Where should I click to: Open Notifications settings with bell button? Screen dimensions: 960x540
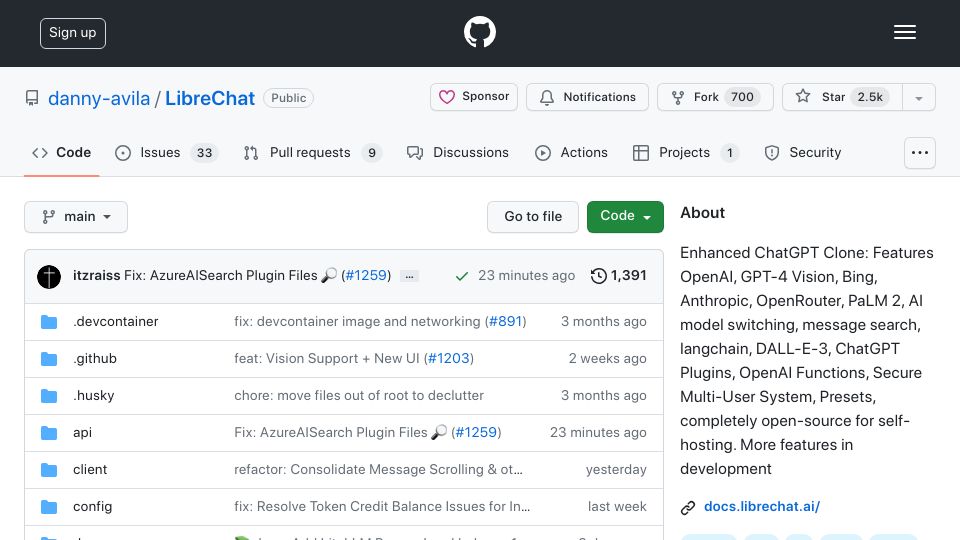[587, 97]
